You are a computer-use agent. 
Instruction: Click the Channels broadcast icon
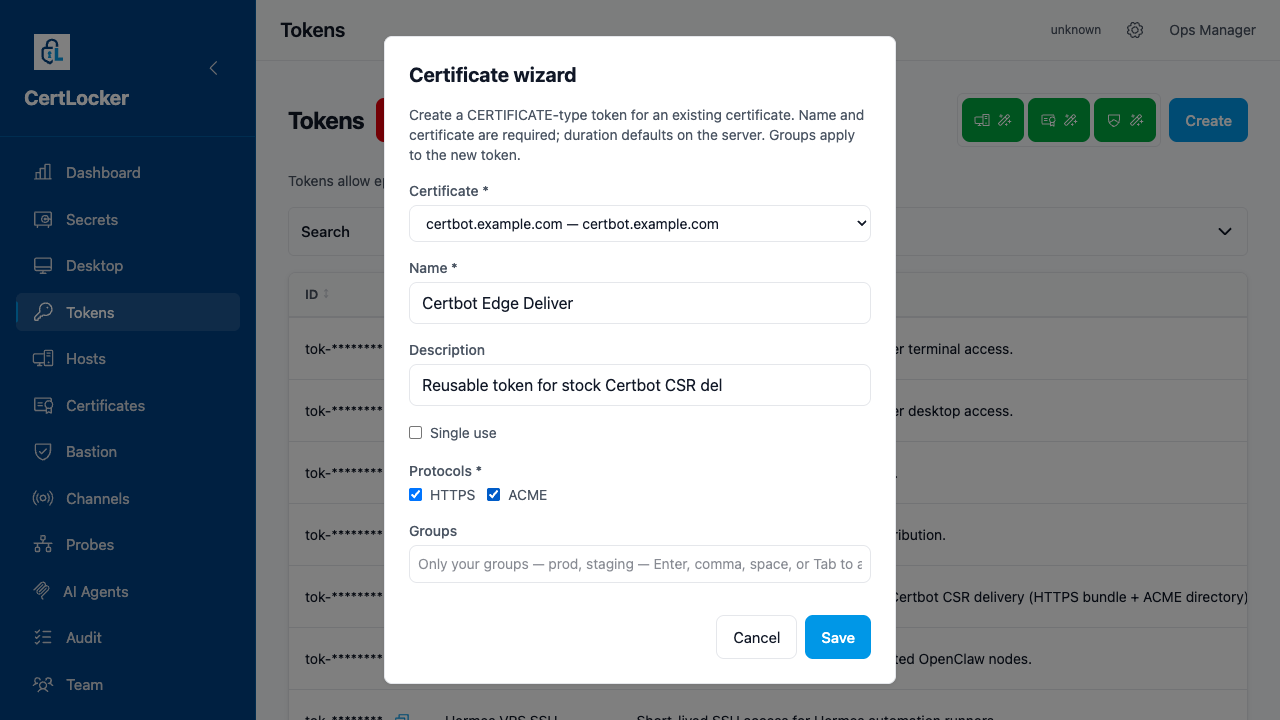43,499
